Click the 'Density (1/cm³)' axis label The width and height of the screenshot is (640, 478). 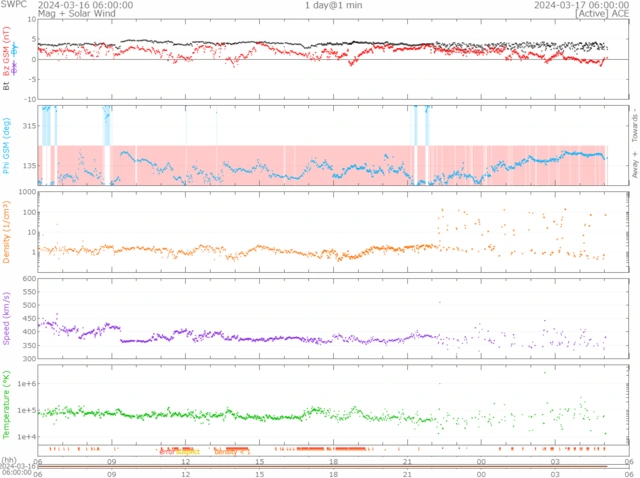click(x=6, y=231)
